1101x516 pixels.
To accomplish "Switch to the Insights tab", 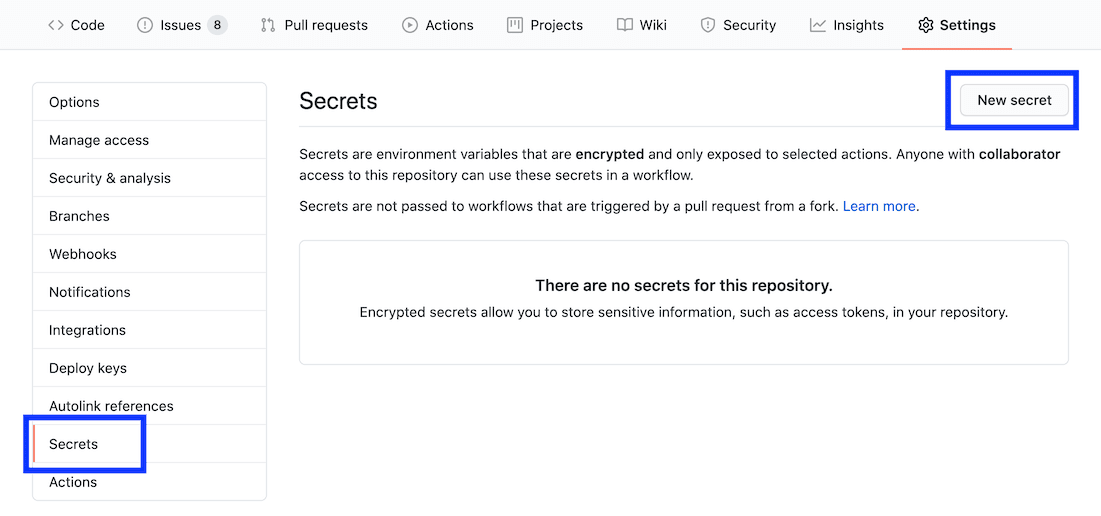I will [858, 25].
